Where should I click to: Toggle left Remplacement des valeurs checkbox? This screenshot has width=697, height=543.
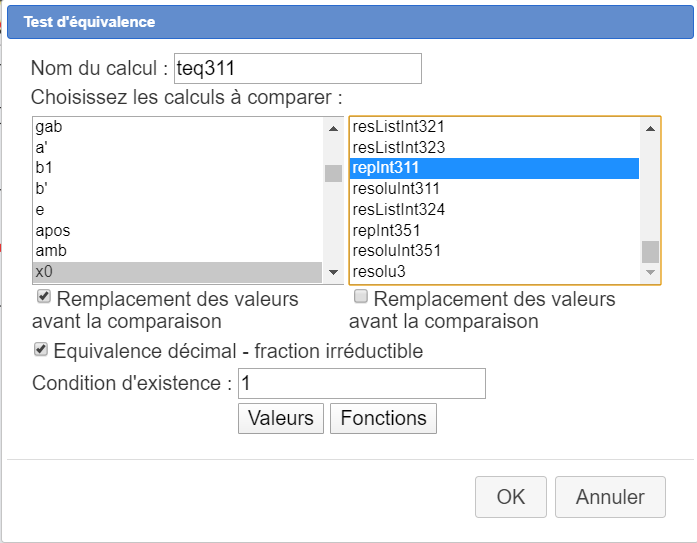pos(43,298)
